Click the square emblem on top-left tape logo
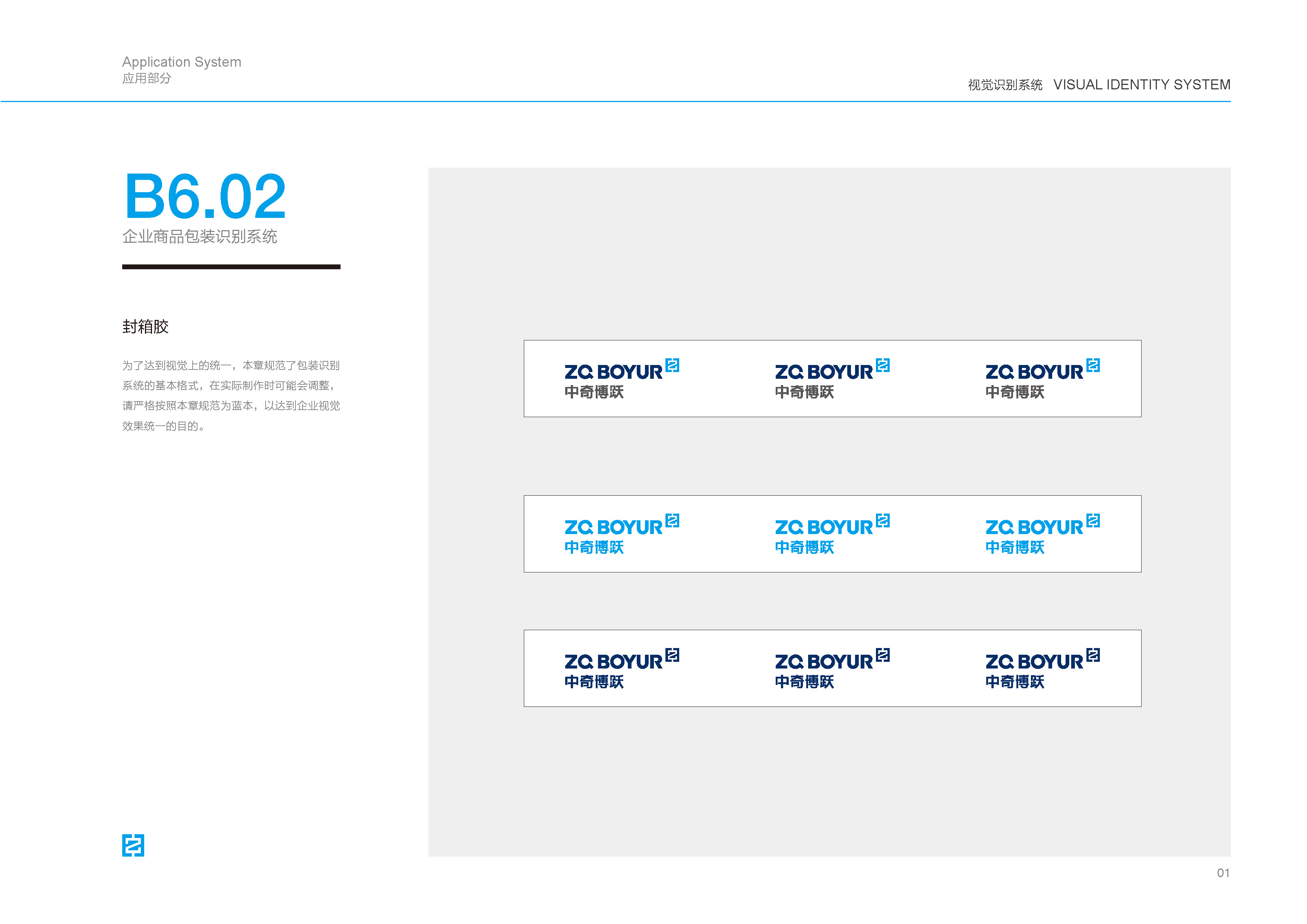1307x924 pixels. pyautogui.click(x=672, y=365)
